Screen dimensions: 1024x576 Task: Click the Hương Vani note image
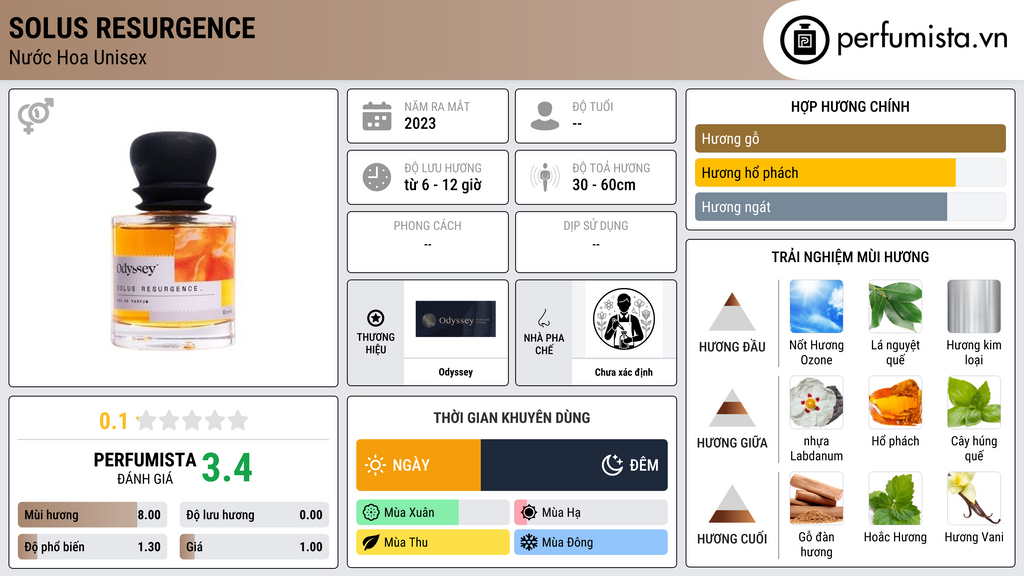[974, 498]
